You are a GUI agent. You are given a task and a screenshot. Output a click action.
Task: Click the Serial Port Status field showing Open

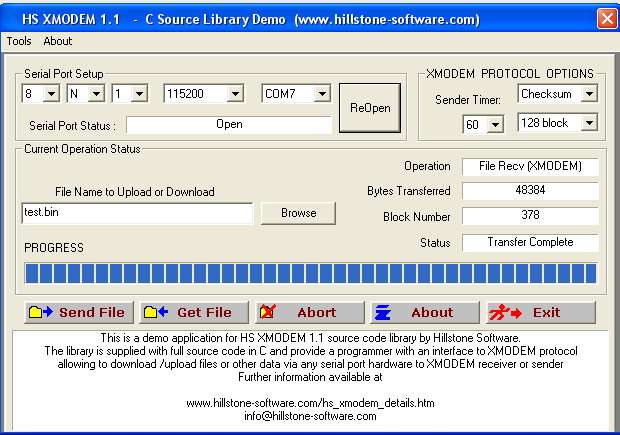click(229, 125)
